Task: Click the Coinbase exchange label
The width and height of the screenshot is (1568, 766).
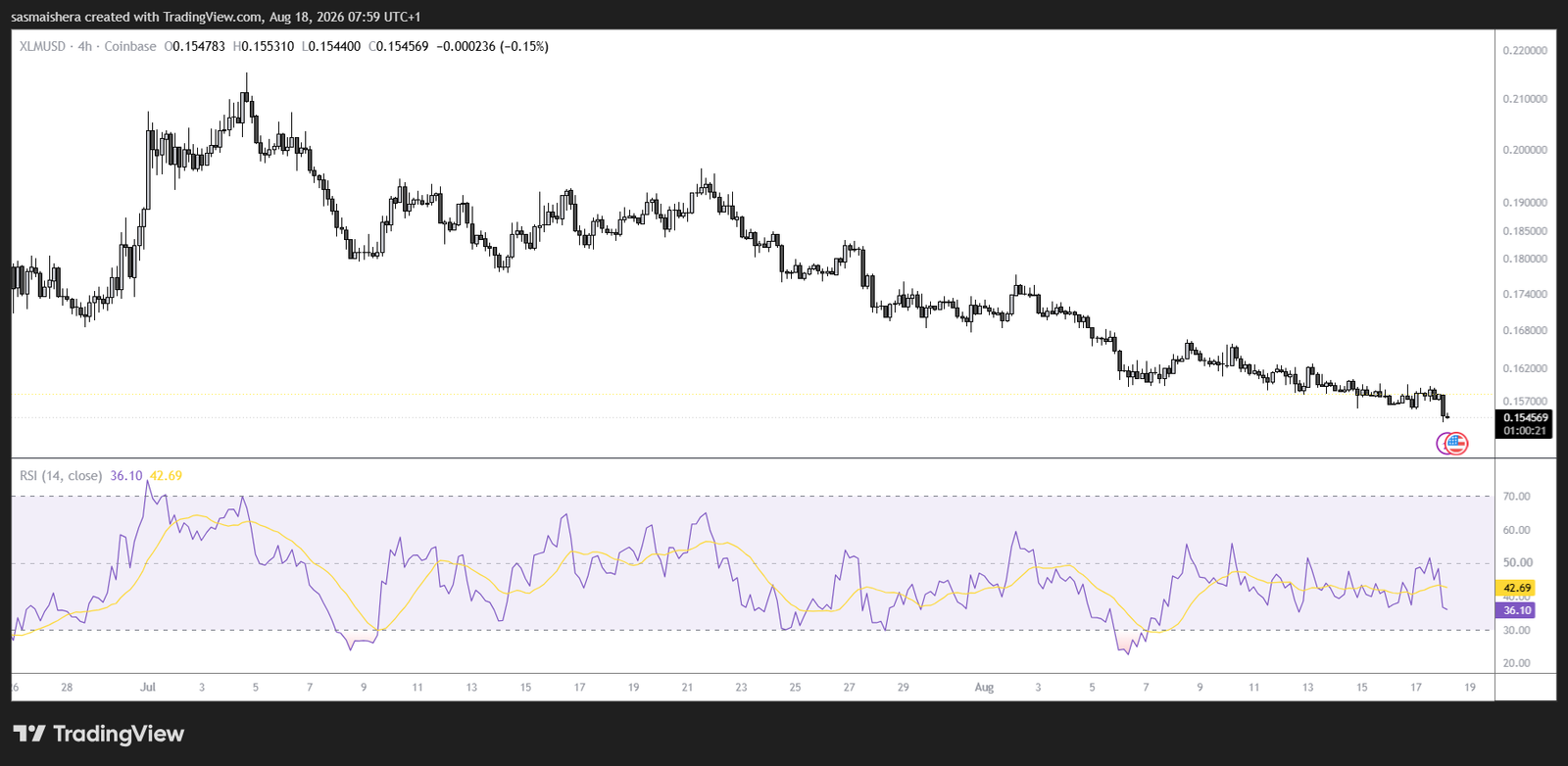Action: pos(130,46)
